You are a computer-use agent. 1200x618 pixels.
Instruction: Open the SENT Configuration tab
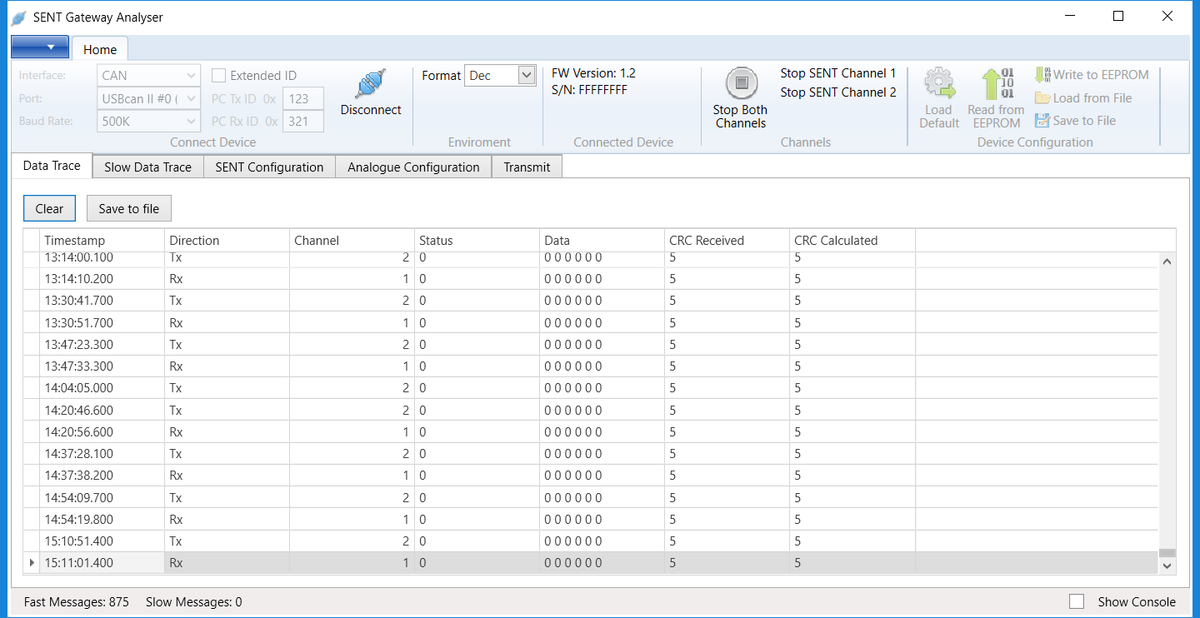(x=269, y=167)
